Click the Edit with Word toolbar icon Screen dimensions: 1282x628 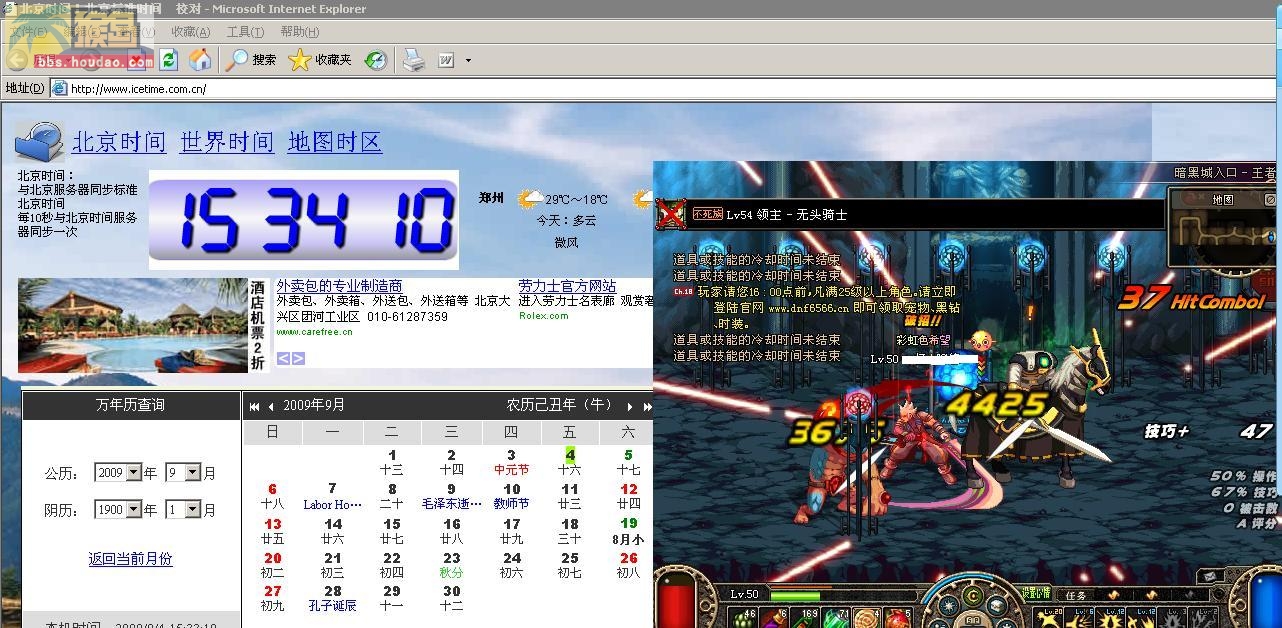(446, 60)
